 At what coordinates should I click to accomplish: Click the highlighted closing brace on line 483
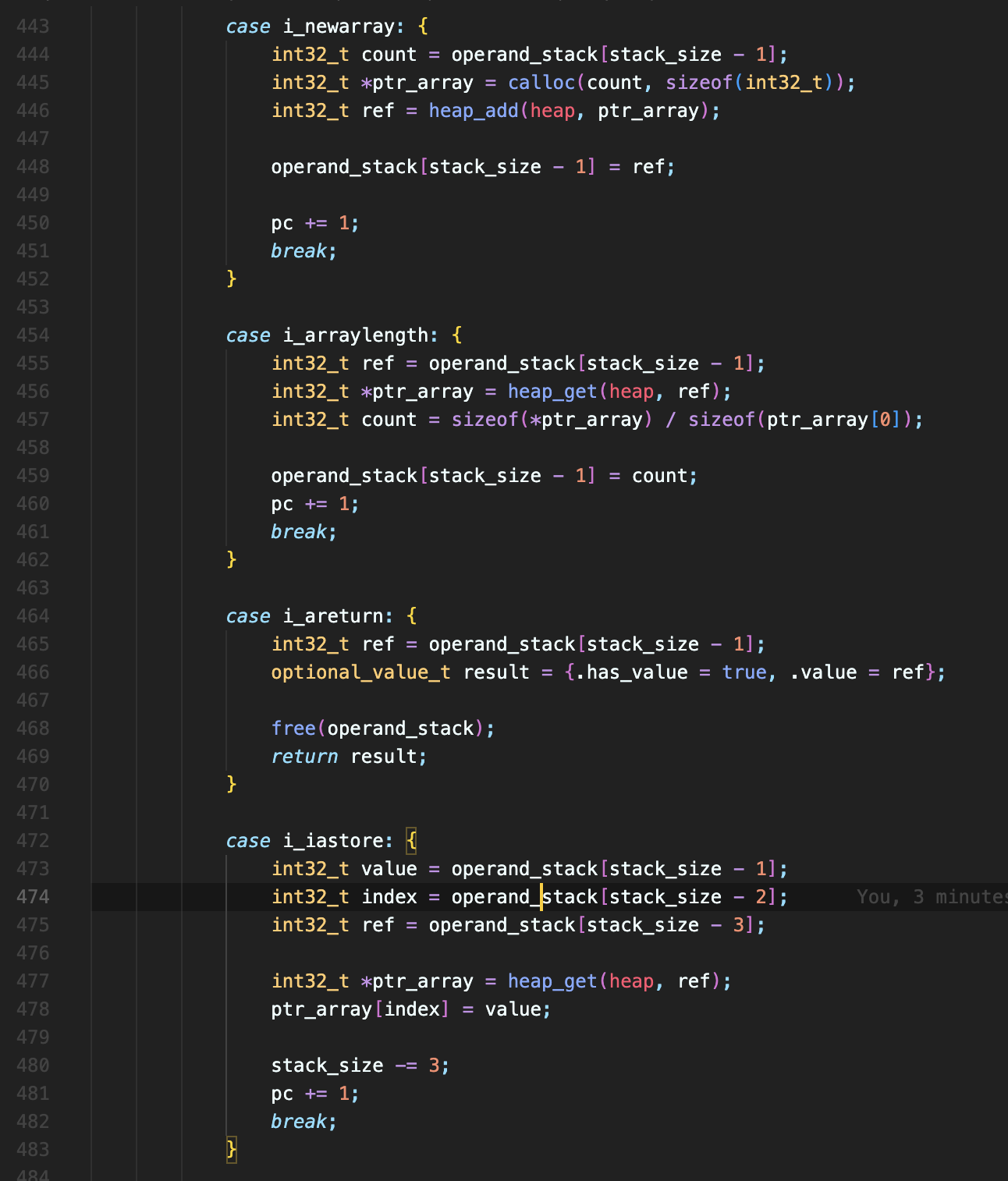point(232,1149)
